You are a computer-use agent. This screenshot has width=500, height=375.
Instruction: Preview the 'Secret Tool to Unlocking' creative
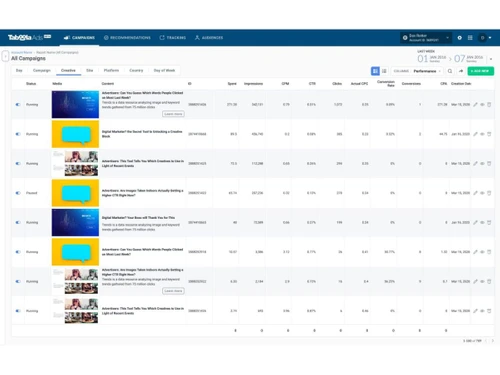(x=482, y=134)
